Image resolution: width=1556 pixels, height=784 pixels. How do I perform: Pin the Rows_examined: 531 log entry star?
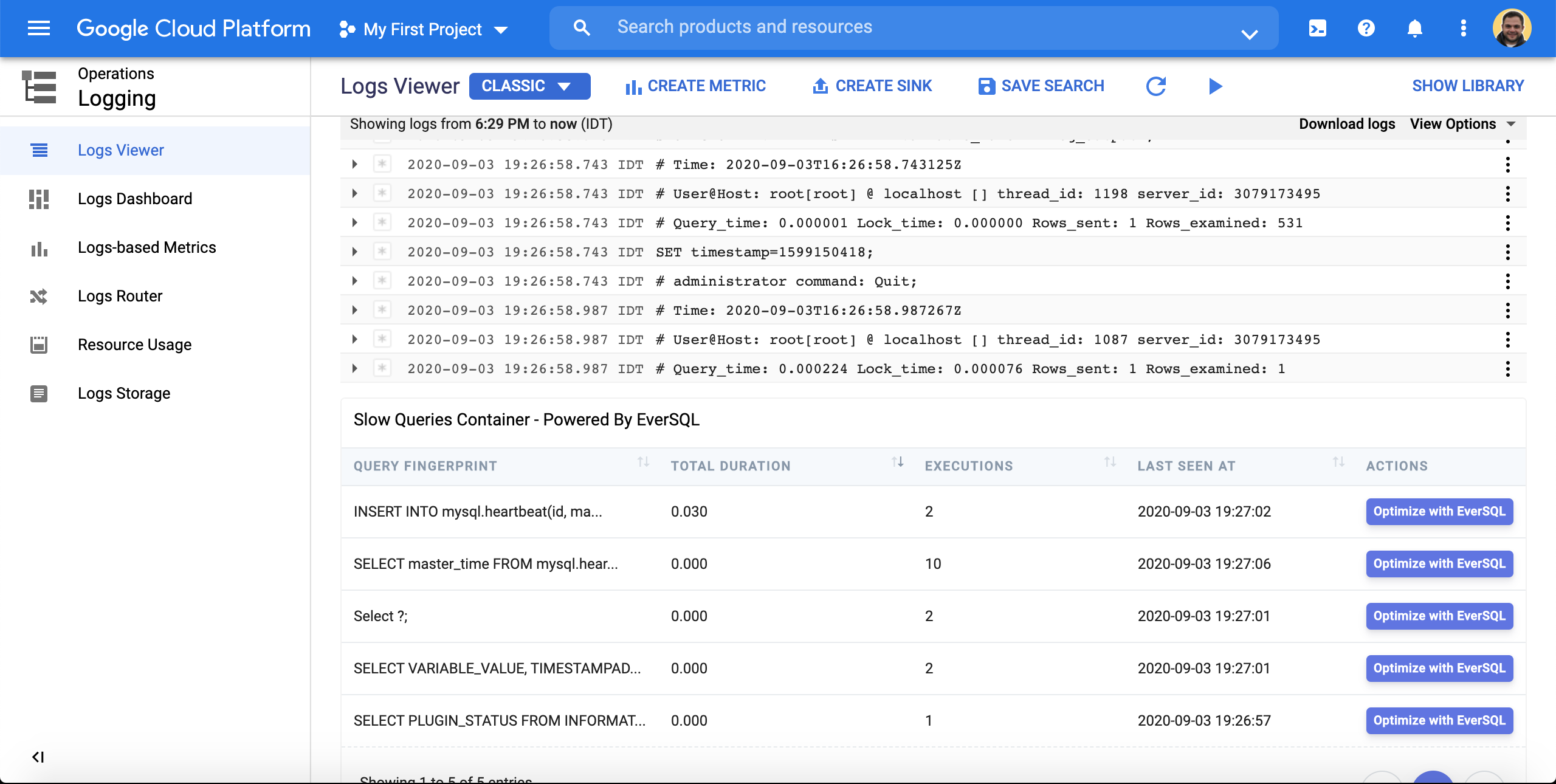(382, 222)
